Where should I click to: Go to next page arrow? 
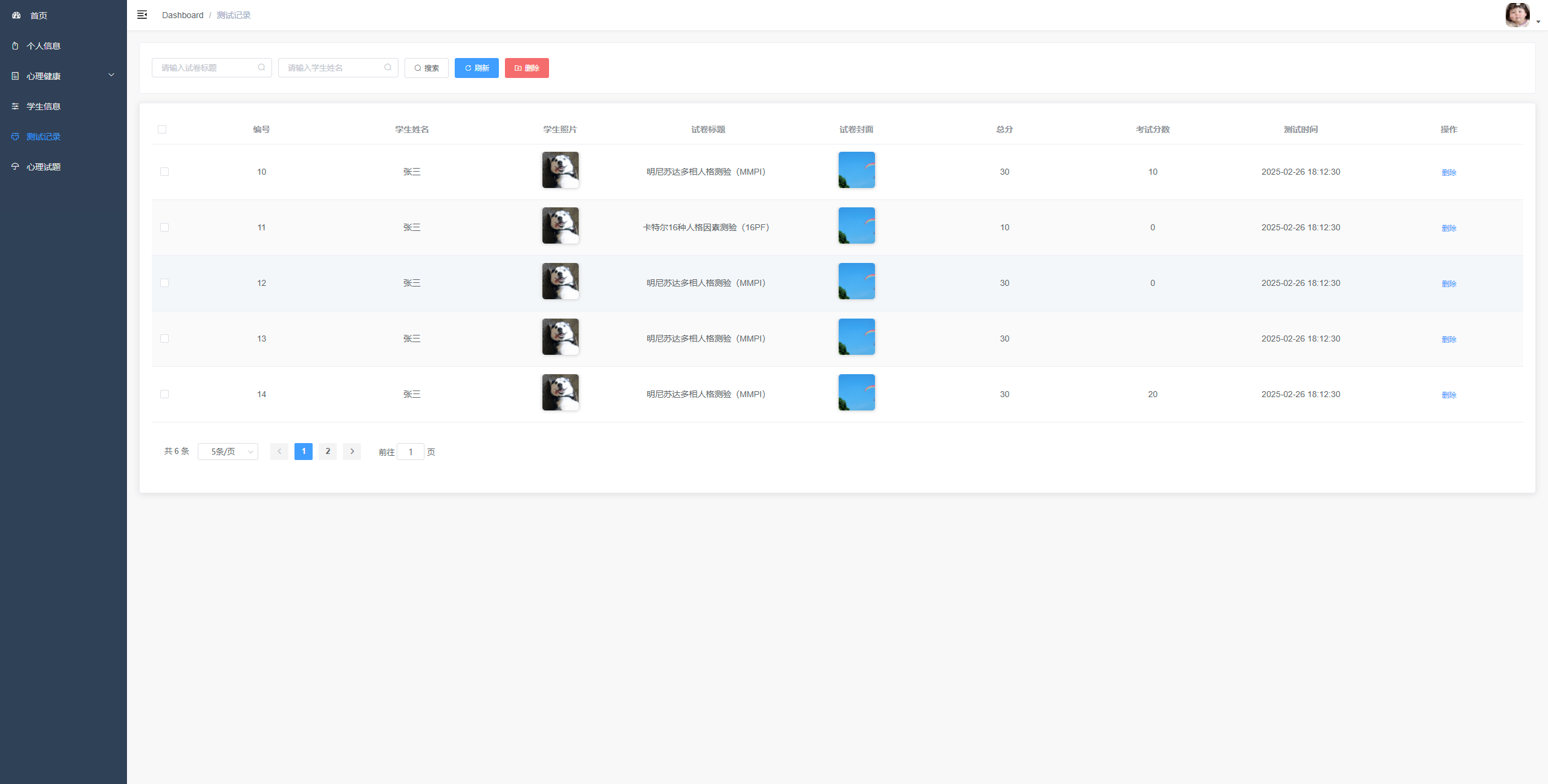pos(352,452)
